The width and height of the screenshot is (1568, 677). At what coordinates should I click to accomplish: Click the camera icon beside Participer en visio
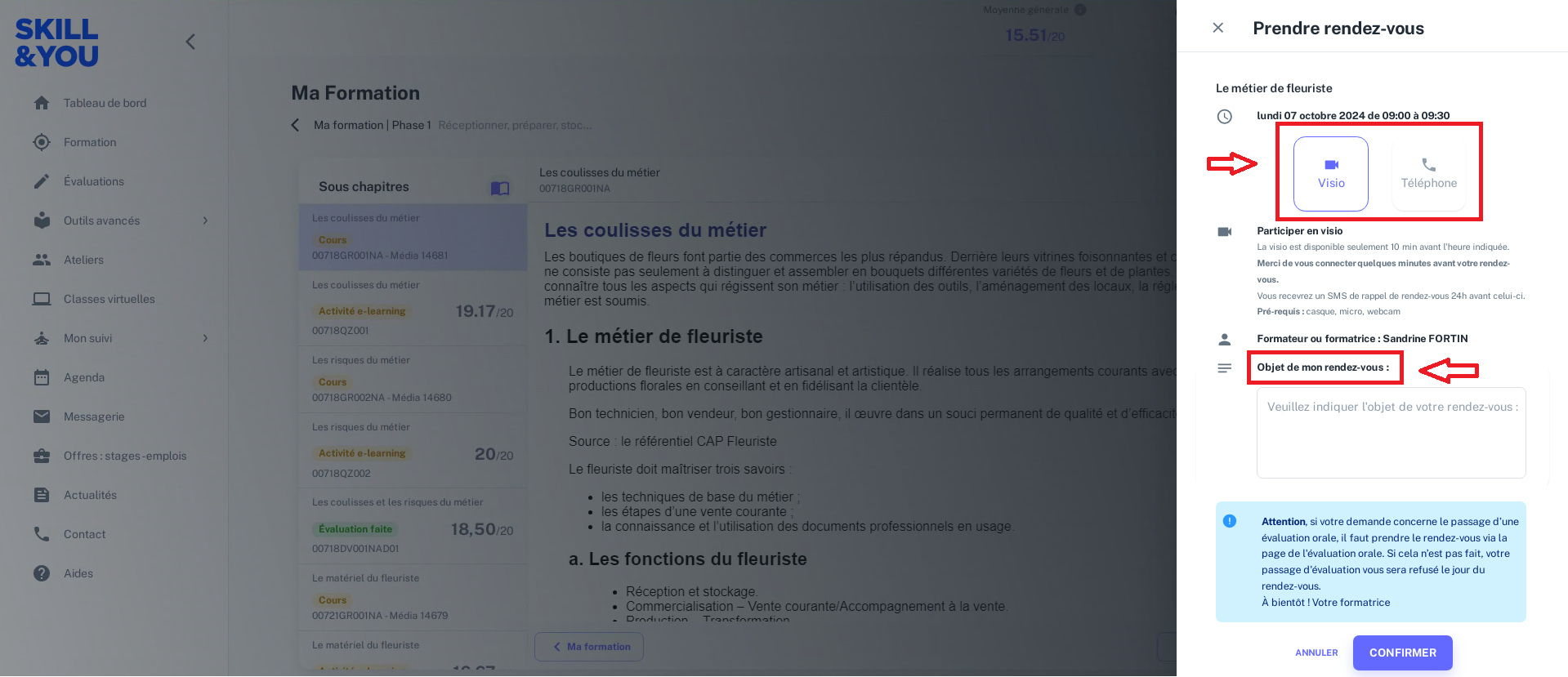click(1224, 232)
